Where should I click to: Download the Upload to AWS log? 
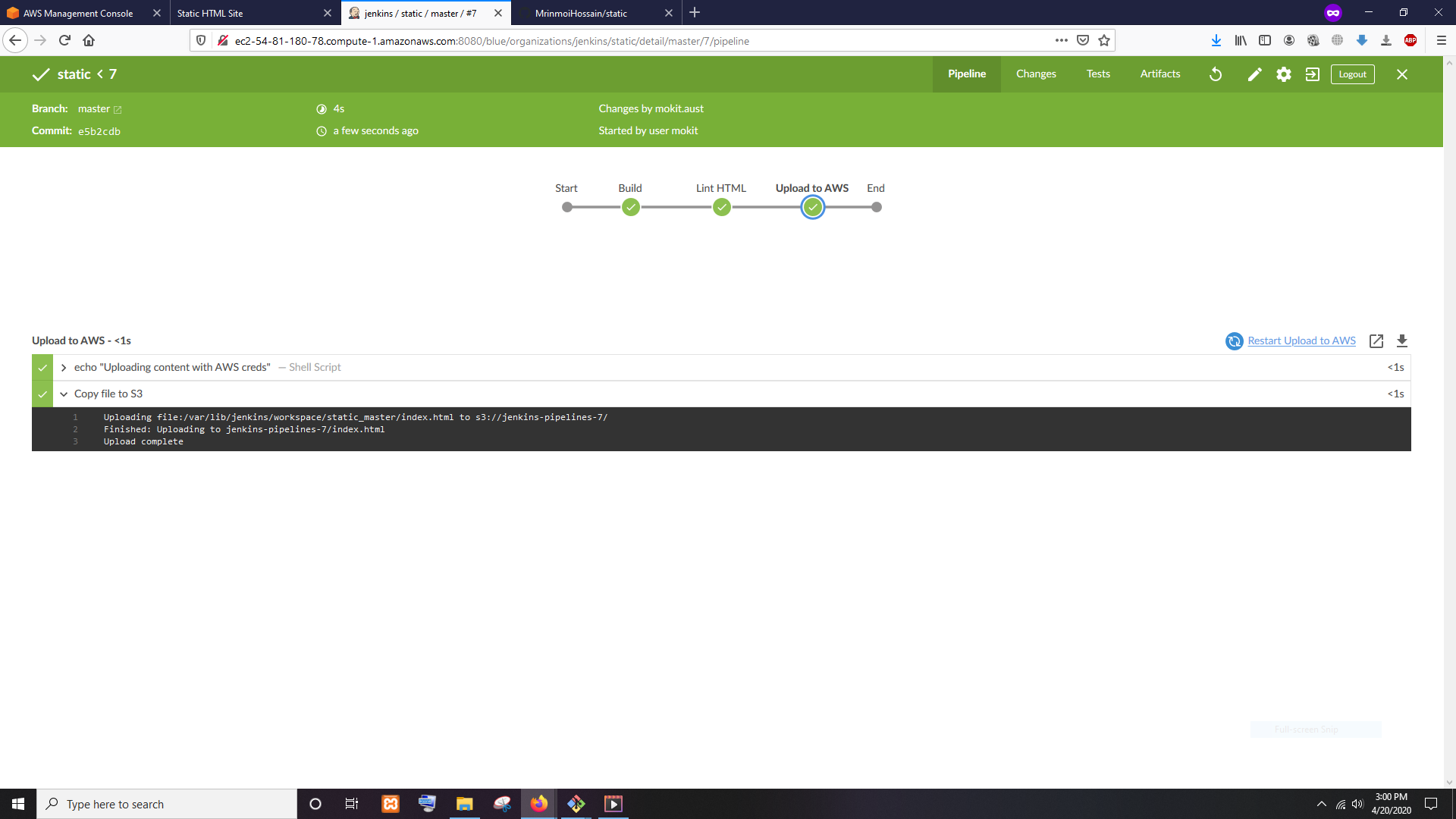[1401, 341]
